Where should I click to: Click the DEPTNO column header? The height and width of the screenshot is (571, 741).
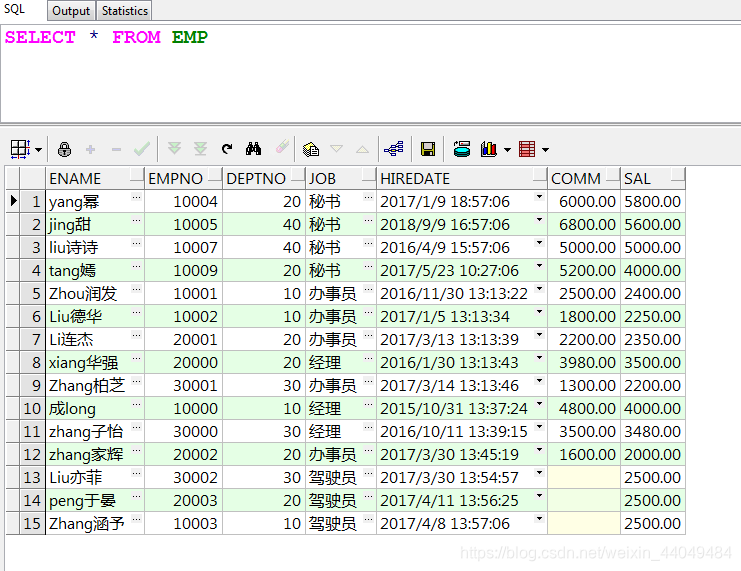pos(264,178)
